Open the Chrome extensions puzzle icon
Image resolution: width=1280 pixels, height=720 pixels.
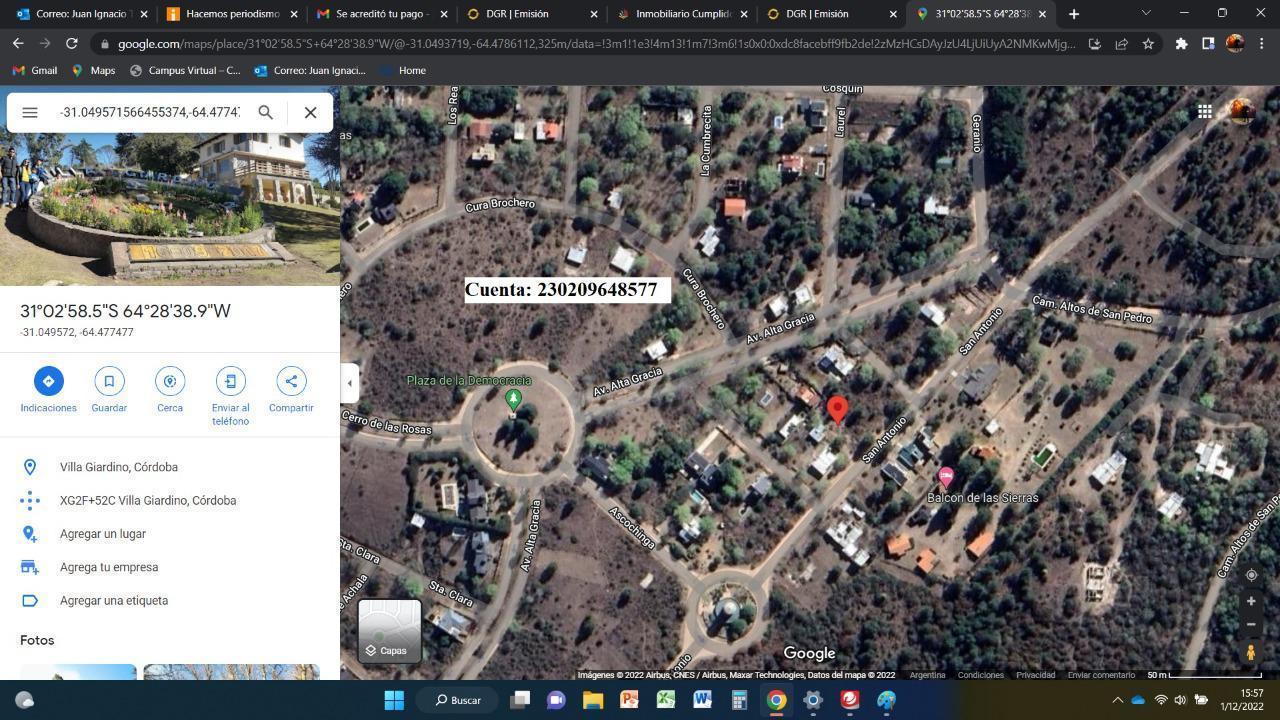point(1181,44)
